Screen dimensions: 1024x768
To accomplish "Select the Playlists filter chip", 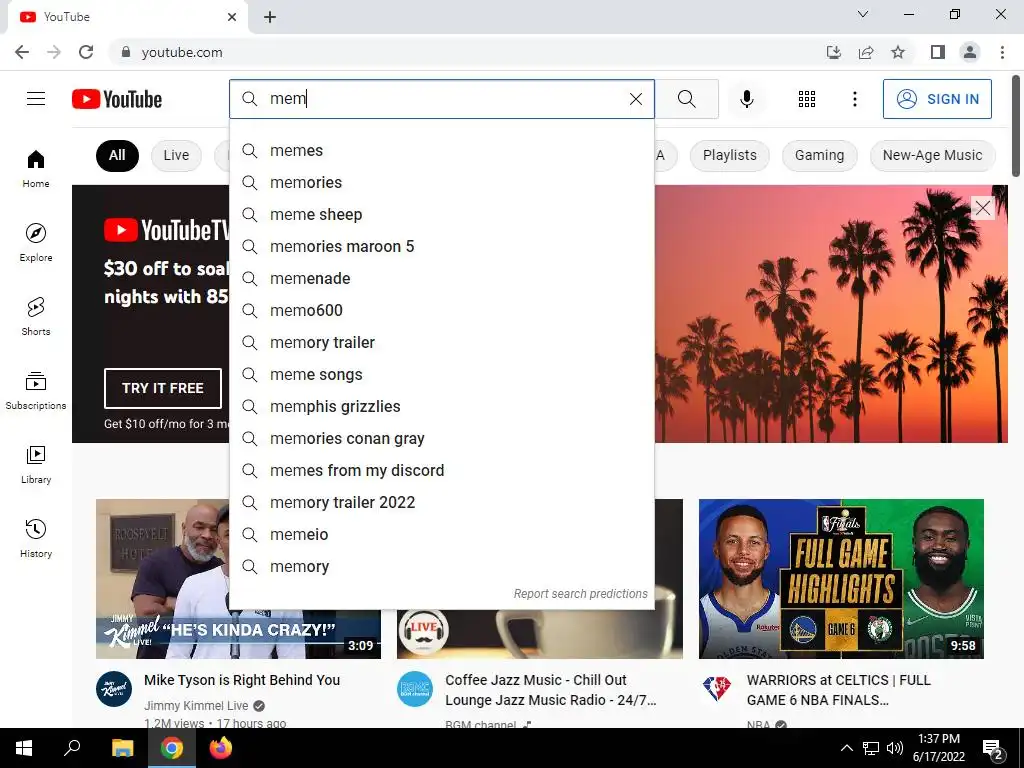I will 729,155.
